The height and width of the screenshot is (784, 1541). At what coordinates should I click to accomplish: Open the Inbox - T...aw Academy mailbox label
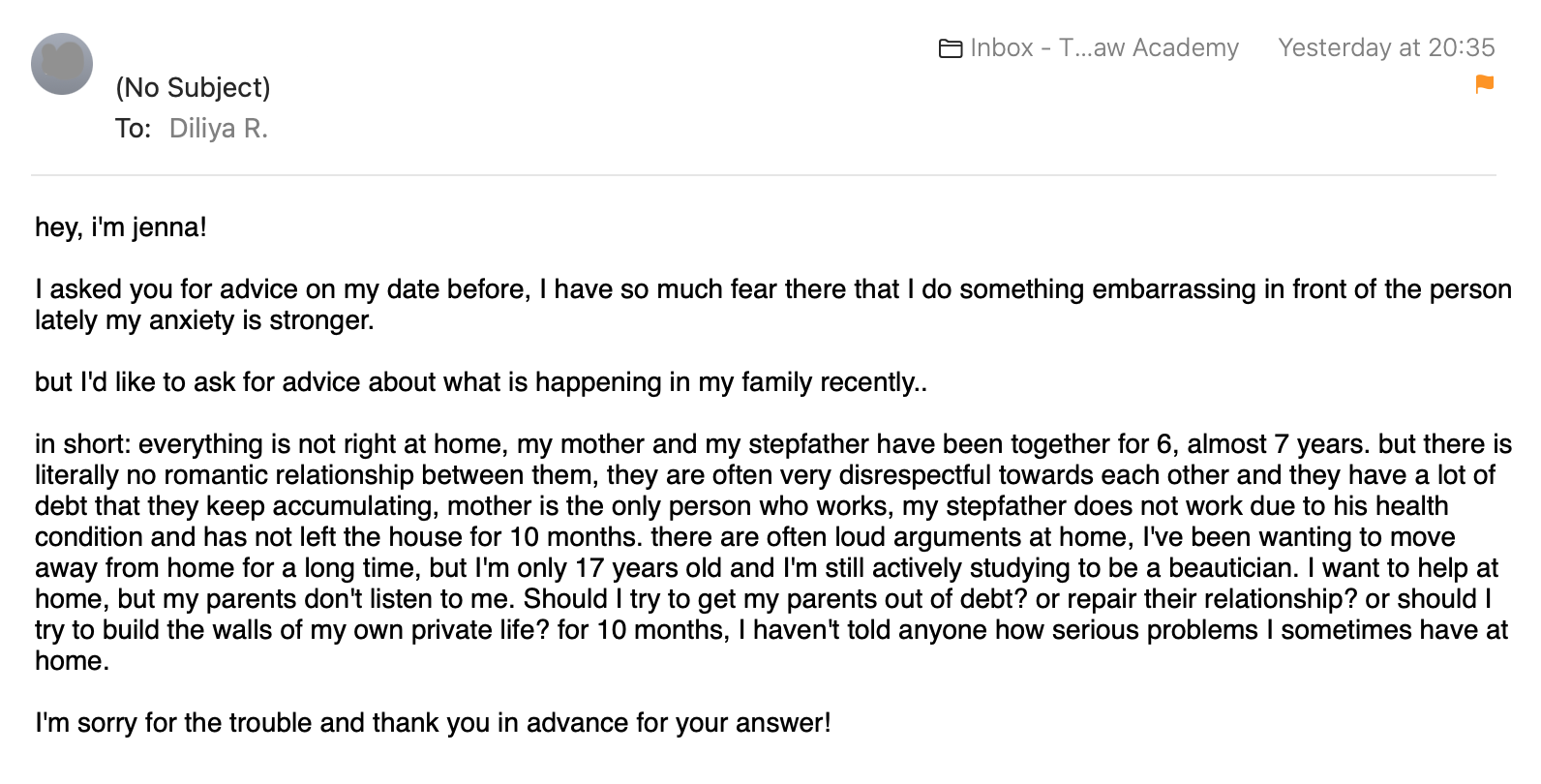tap(1103, 47)
